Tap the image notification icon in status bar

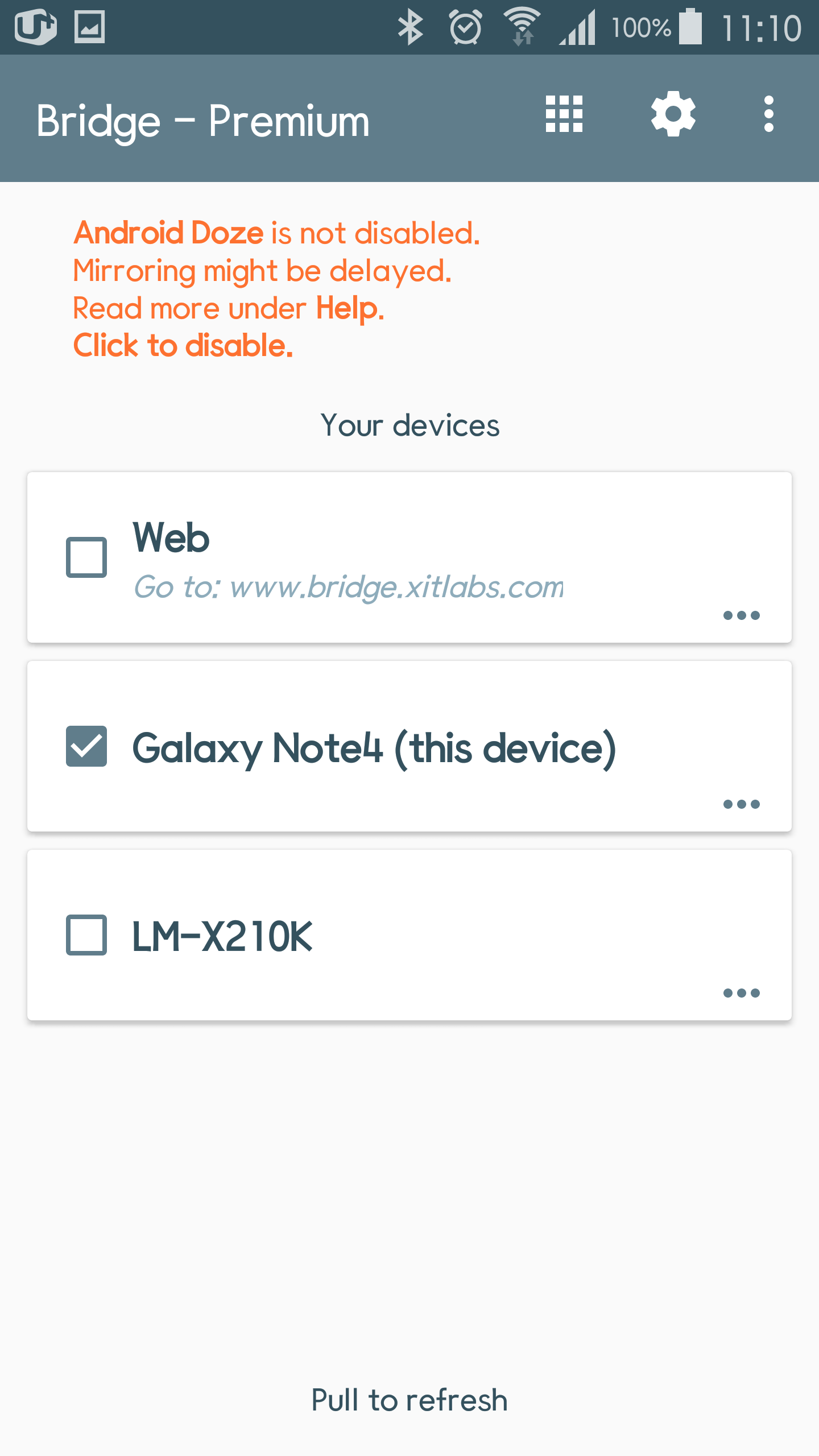pyautogui.click(x=90, y=27)
